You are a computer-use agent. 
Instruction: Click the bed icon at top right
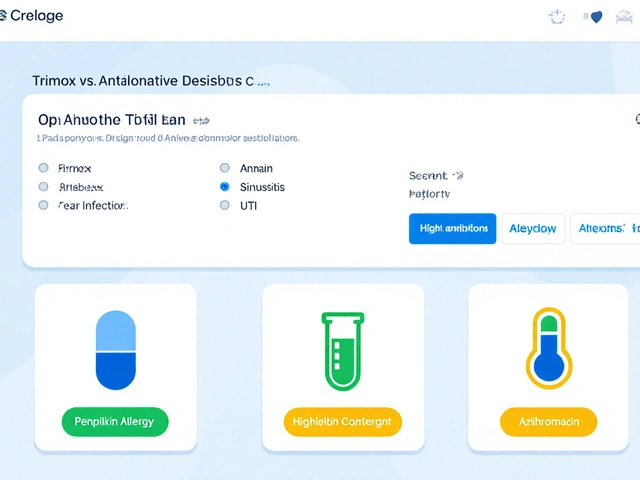[x=629, y=17]
